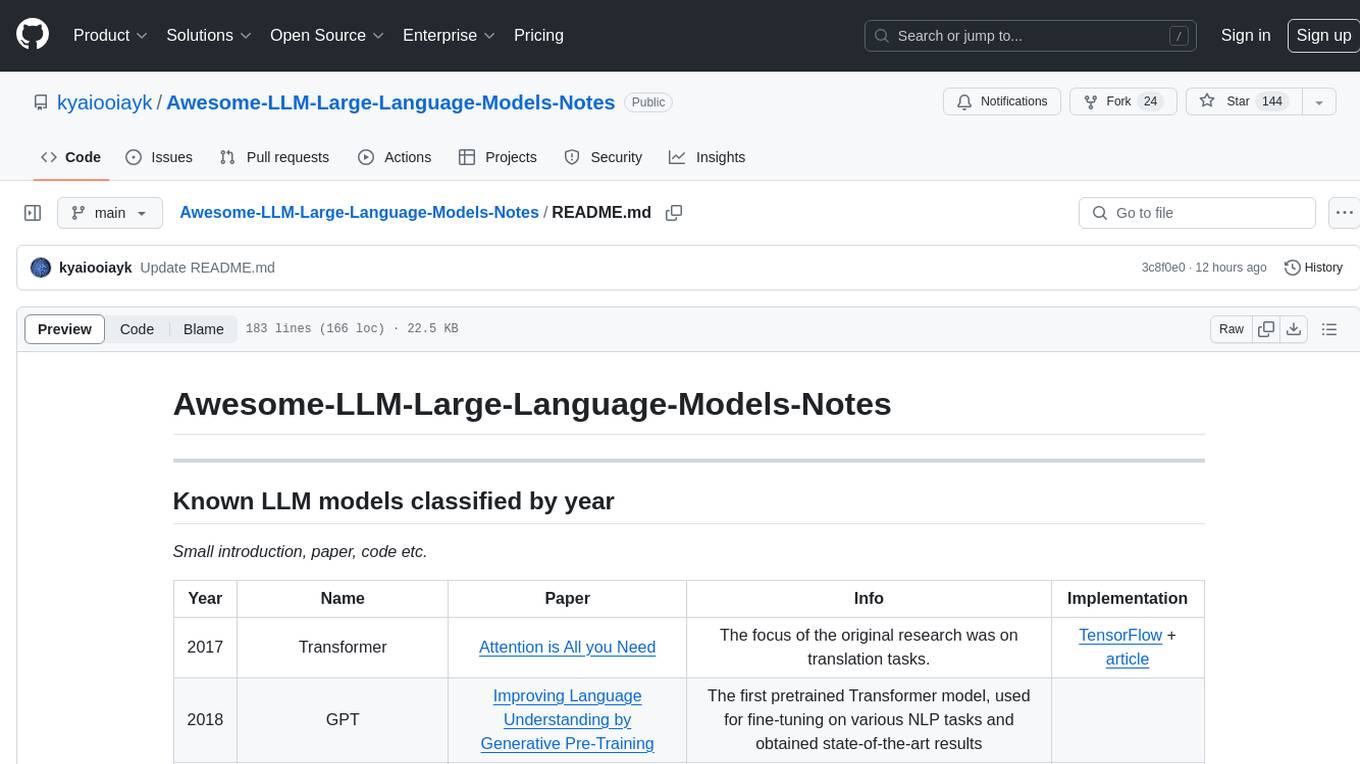1360x764 pixels.
Task: Open the kyaiooiayk owner profile link
Action: click(x=105, y=102)
